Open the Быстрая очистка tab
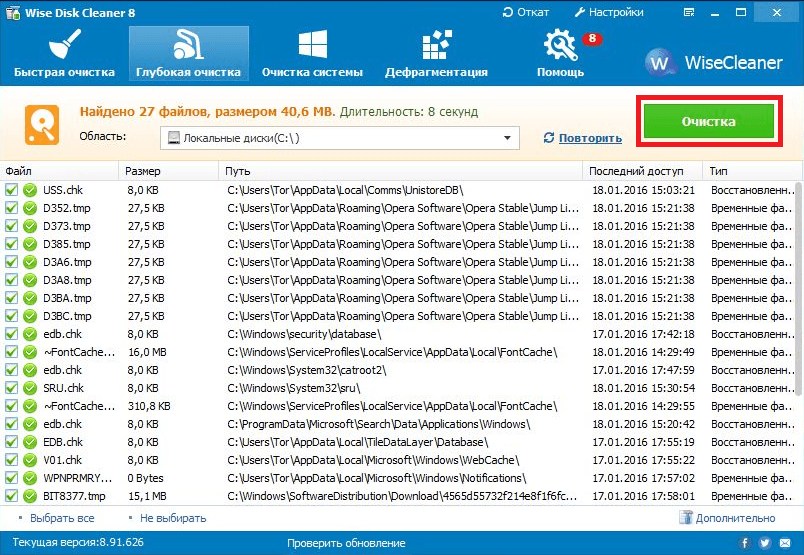The width and height of the screenshot is (804, 555). [64, 54]
